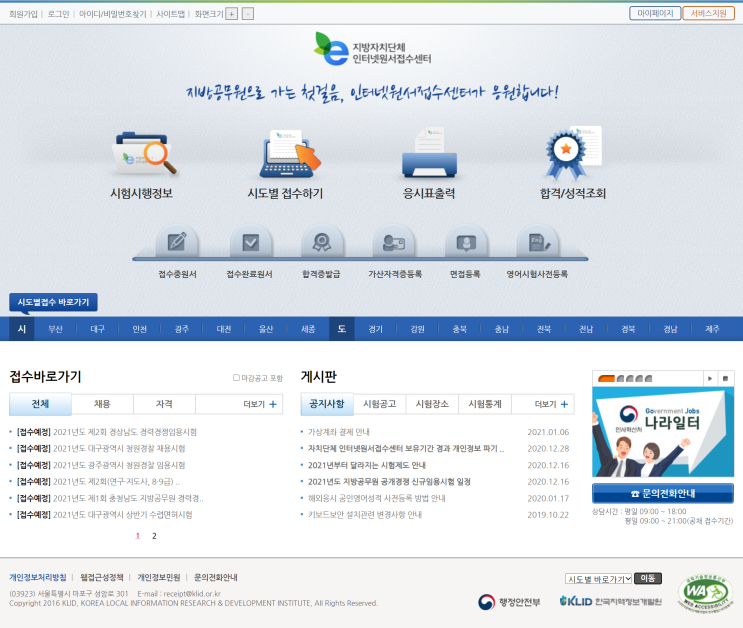The height and width of the screenshot is (628, 743).
Task: Open the 개인정보민원 footer link
Action: (x=159, y=577)
